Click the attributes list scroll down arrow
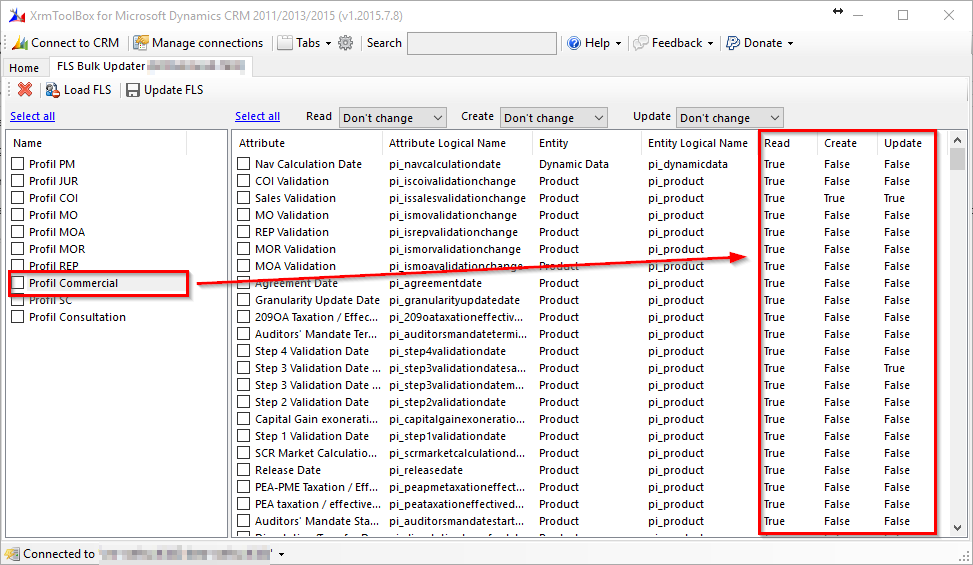 (x=957, y=528)
